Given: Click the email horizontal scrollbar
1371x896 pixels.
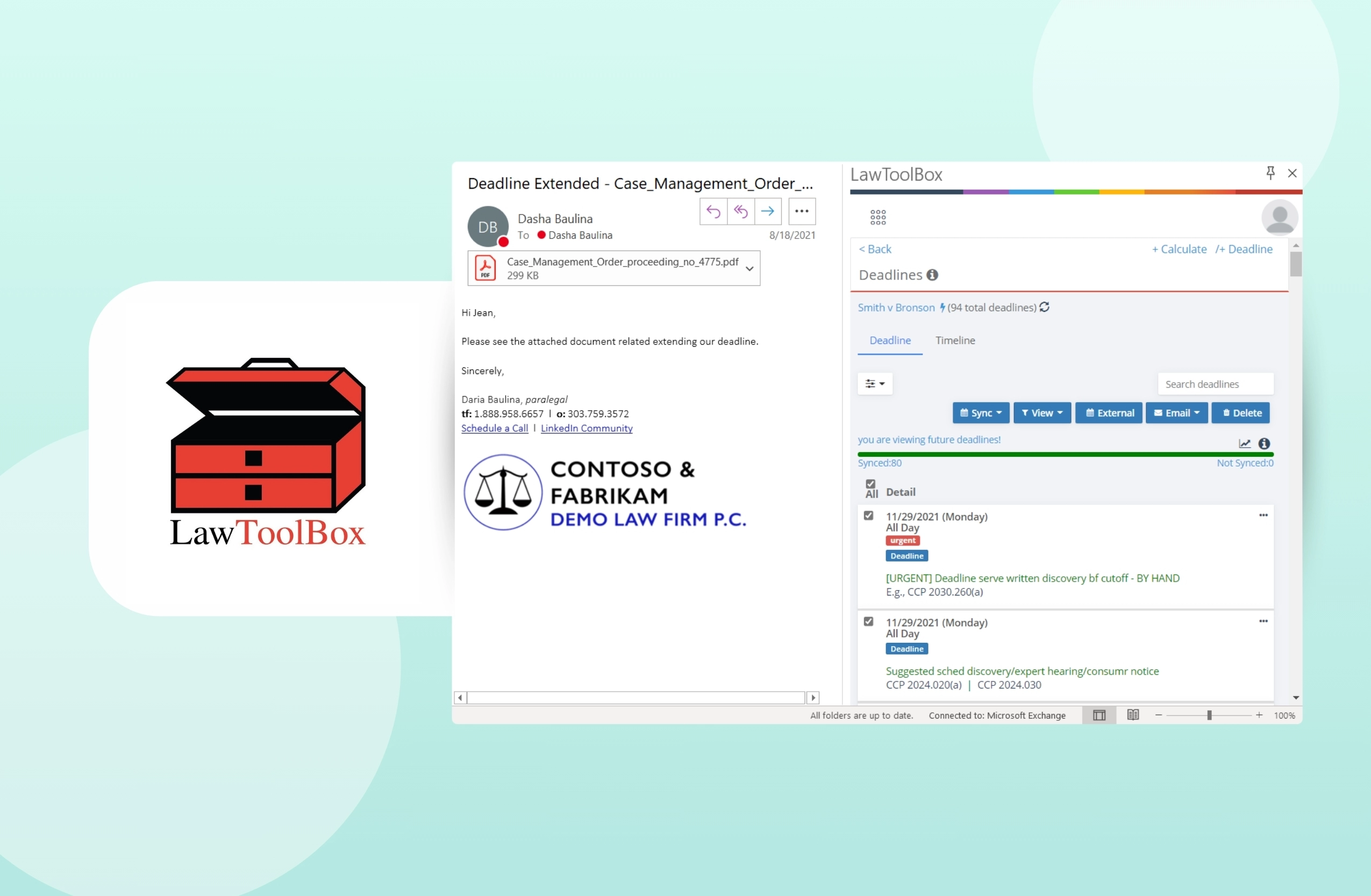Looking at the screenshot, I should click(636, 698).
